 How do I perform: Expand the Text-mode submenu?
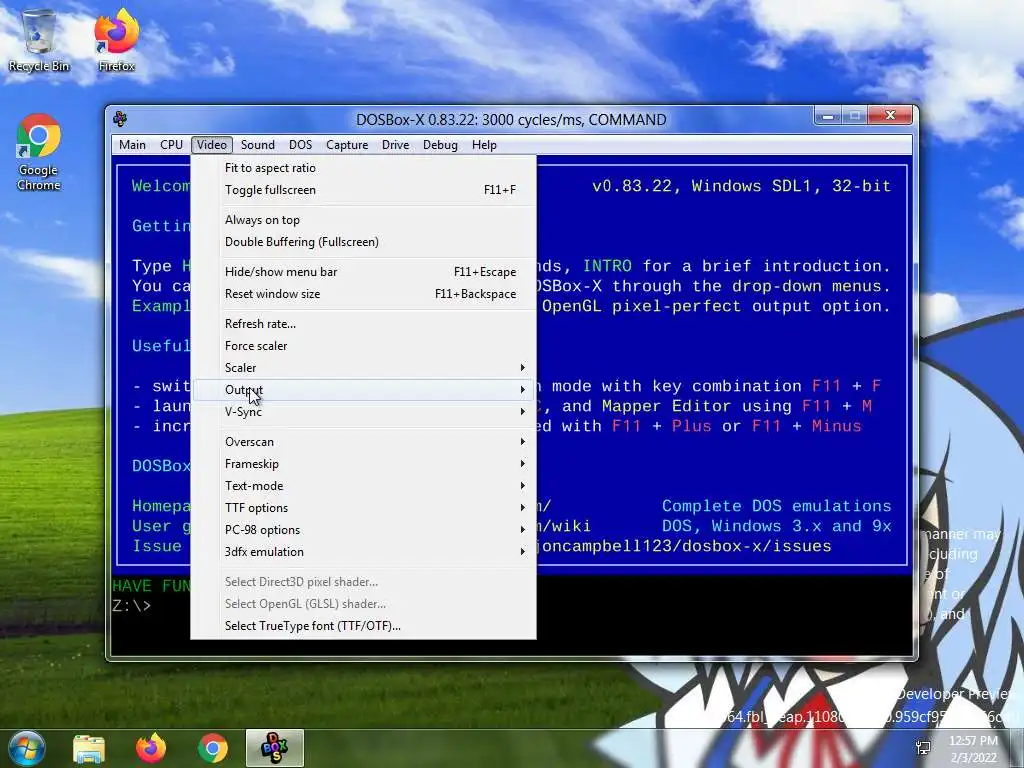point(363,486)
